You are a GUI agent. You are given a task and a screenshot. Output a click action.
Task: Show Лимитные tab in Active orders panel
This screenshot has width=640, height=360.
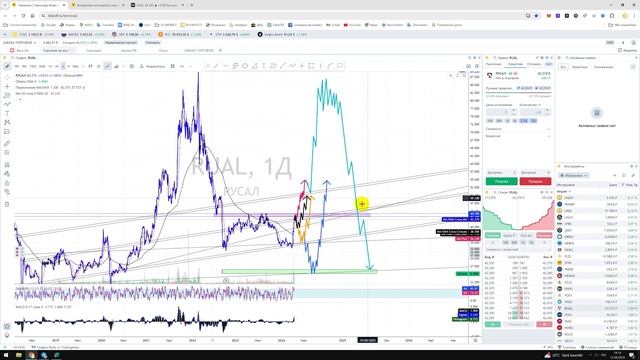tap(580, 67)
